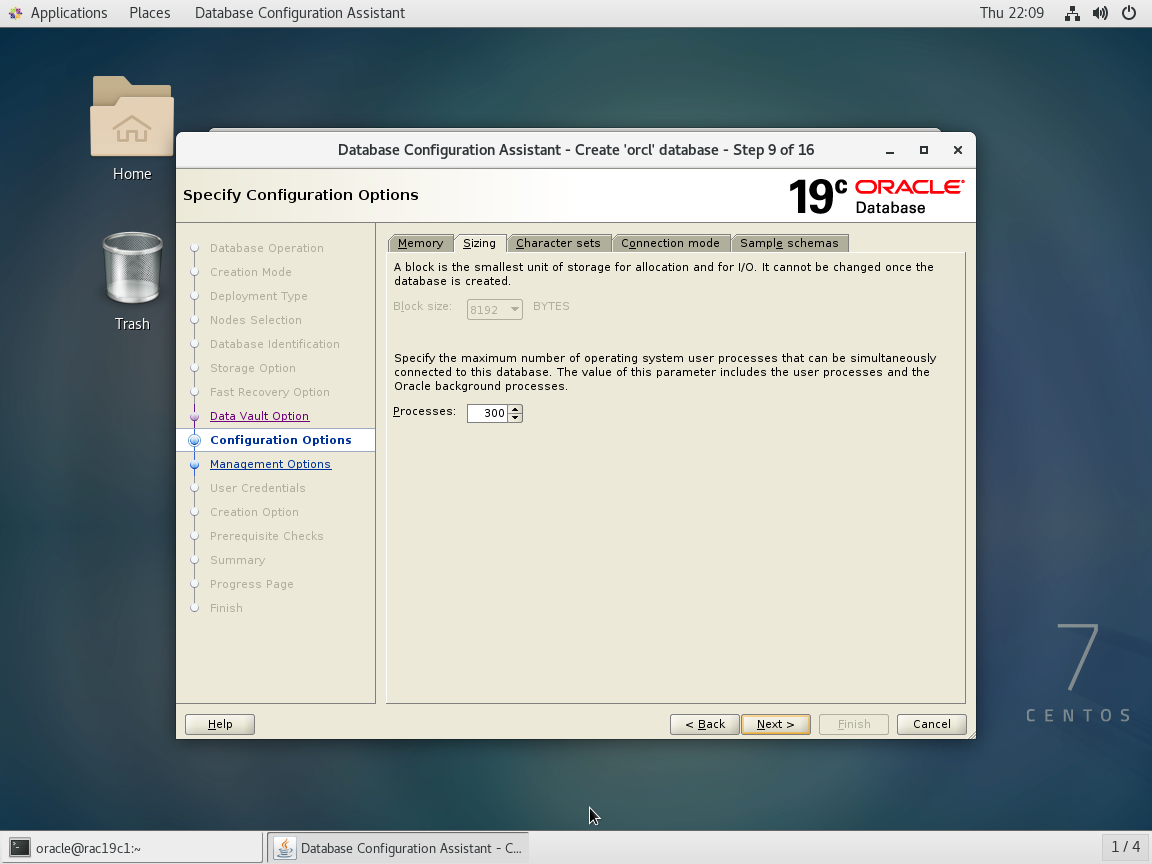Screen dimensions: 1152x864
Task: Click the network status icon in top bar
Action: point(1071,13)
